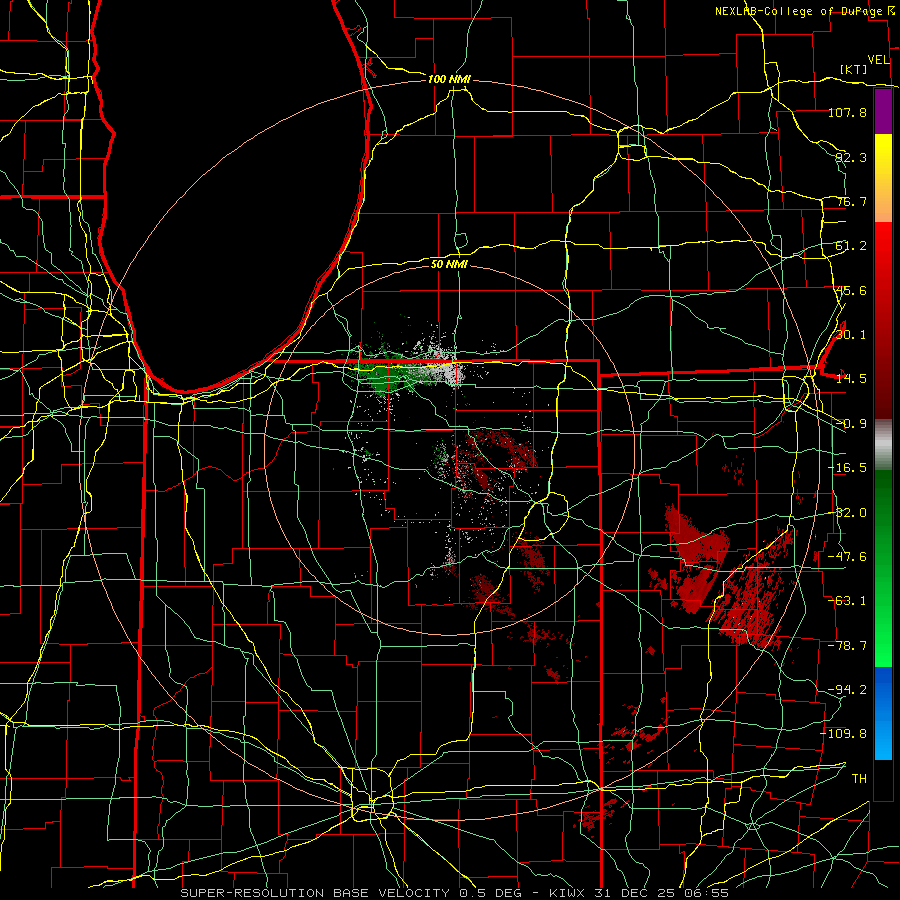Select the -94.2 legend value

[847, 690]
